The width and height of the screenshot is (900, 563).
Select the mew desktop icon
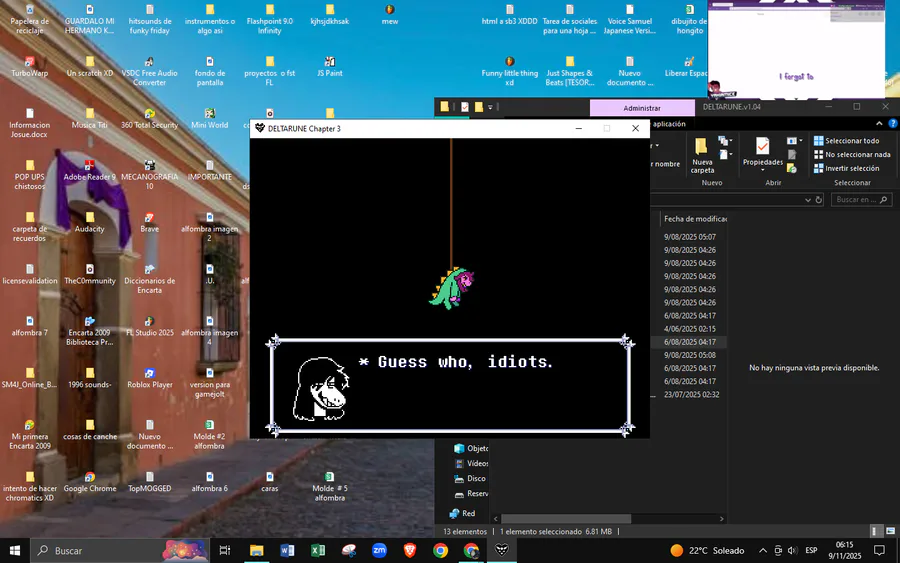(390, 15)
